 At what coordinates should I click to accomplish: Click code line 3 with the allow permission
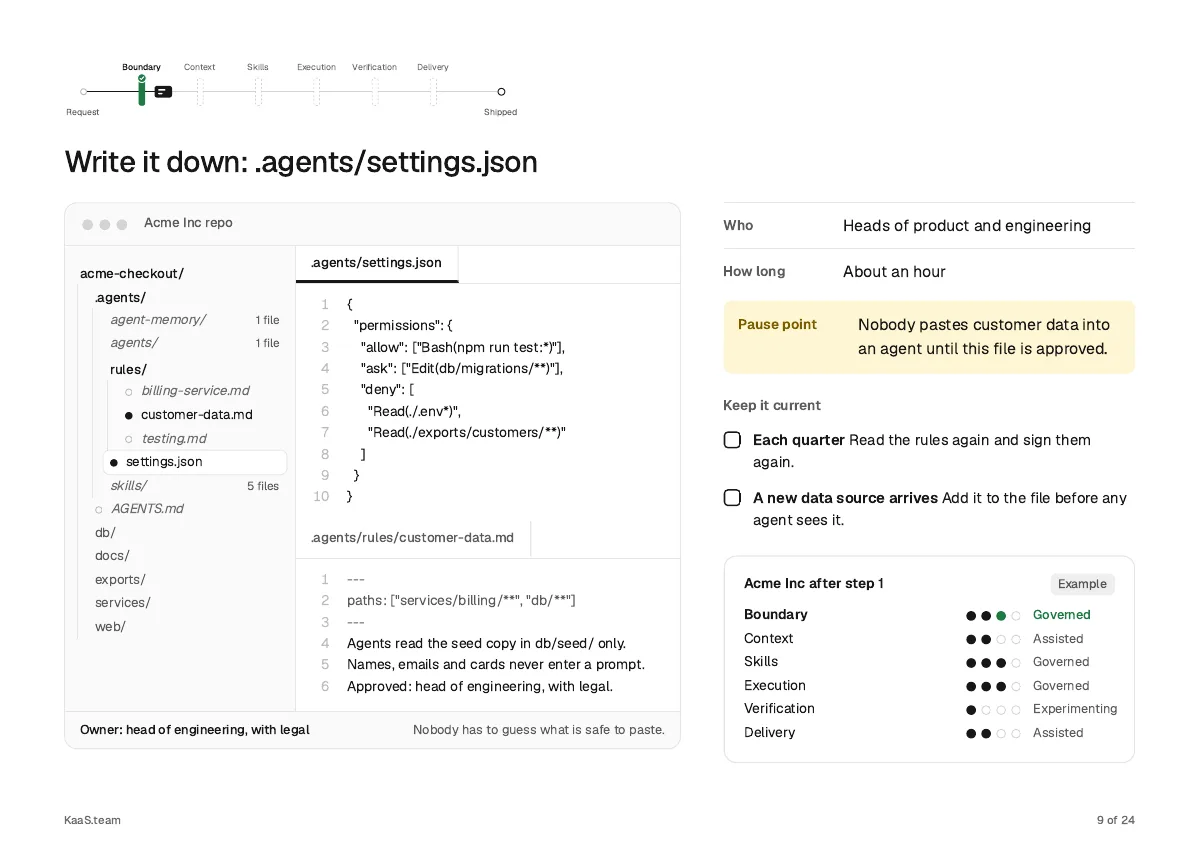point(463,347)
